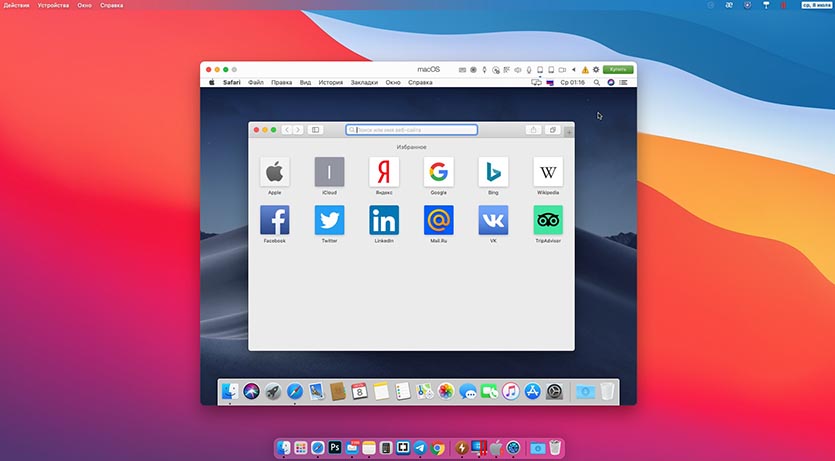The image size is (835, 461).
Task: Open Launchpad rocket in guest dock
Action: point(273,391)
